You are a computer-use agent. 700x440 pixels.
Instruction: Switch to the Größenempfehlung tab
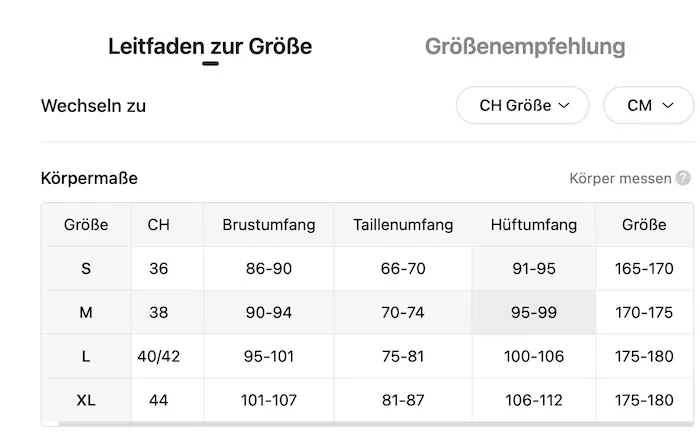click(525, 46)
